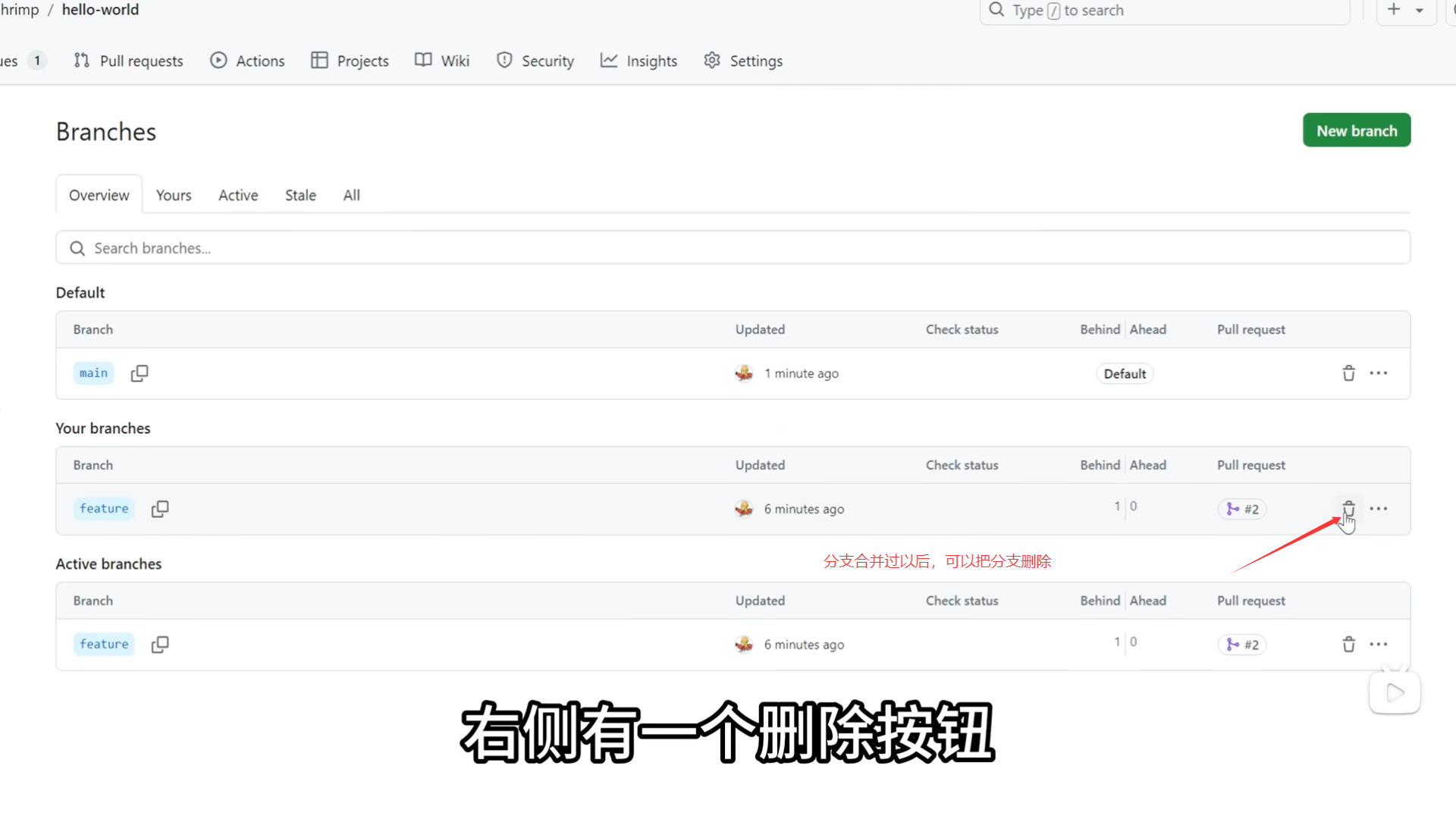Click the New branch button
The width and height of the screenshot is (1456, 819).
(1357, 130)
